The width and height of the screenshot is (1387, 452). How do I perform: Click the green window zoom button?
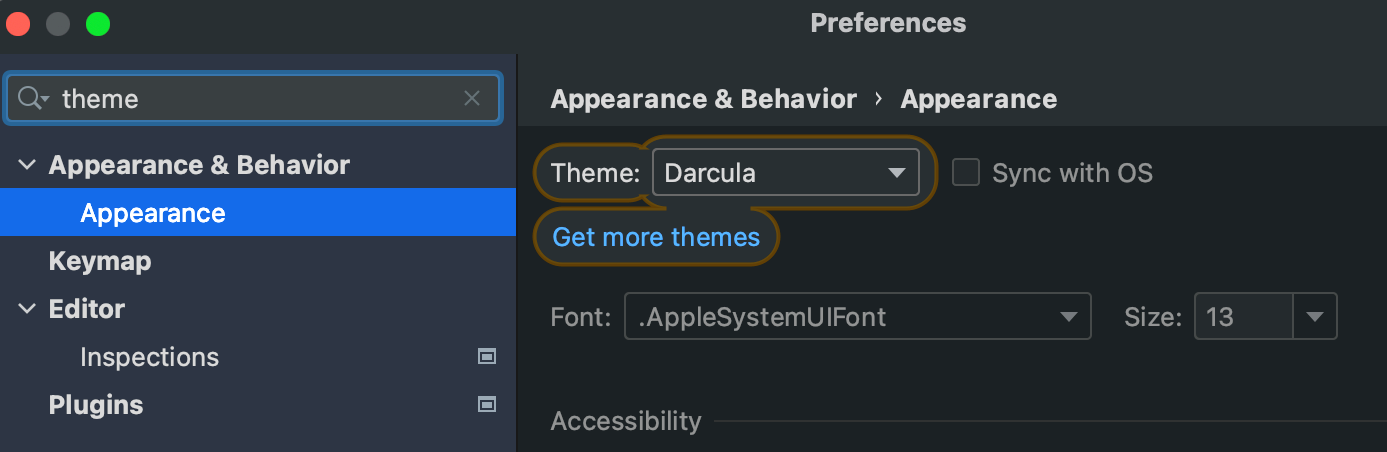click(97, 24)
